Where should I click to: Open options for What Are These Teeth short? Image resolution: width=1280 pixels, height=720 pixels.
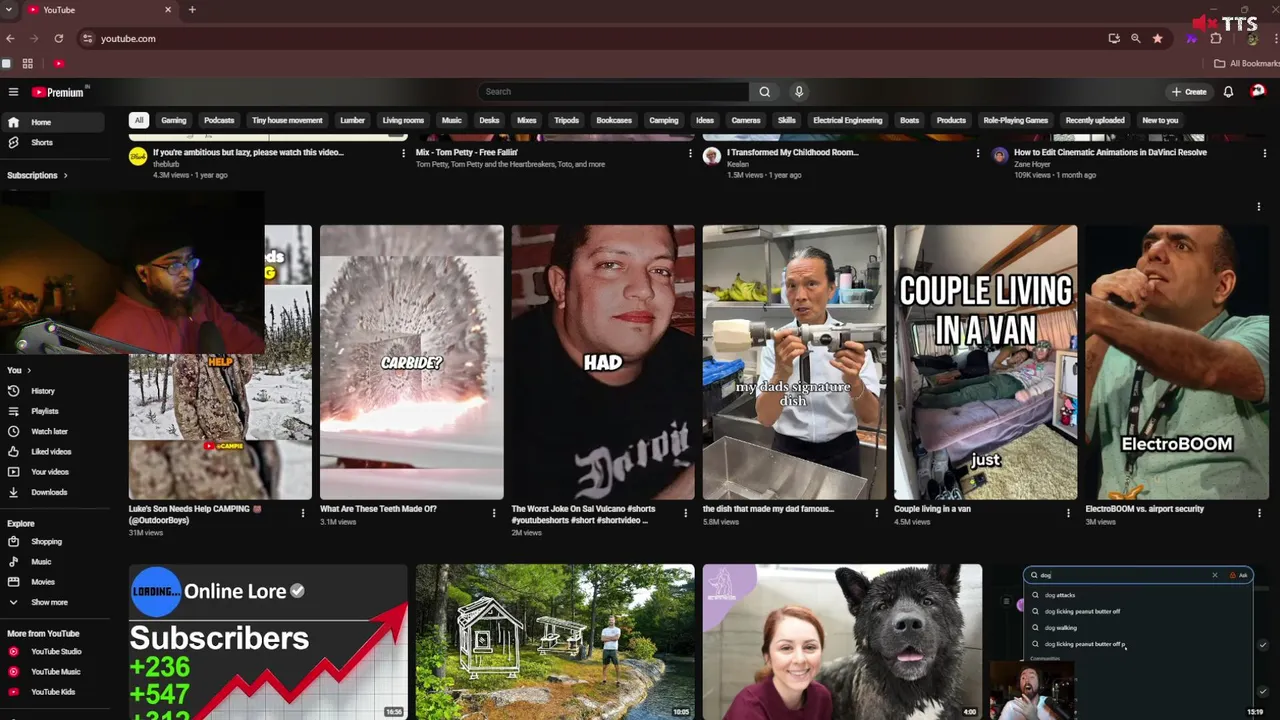(x=494, y=513)
